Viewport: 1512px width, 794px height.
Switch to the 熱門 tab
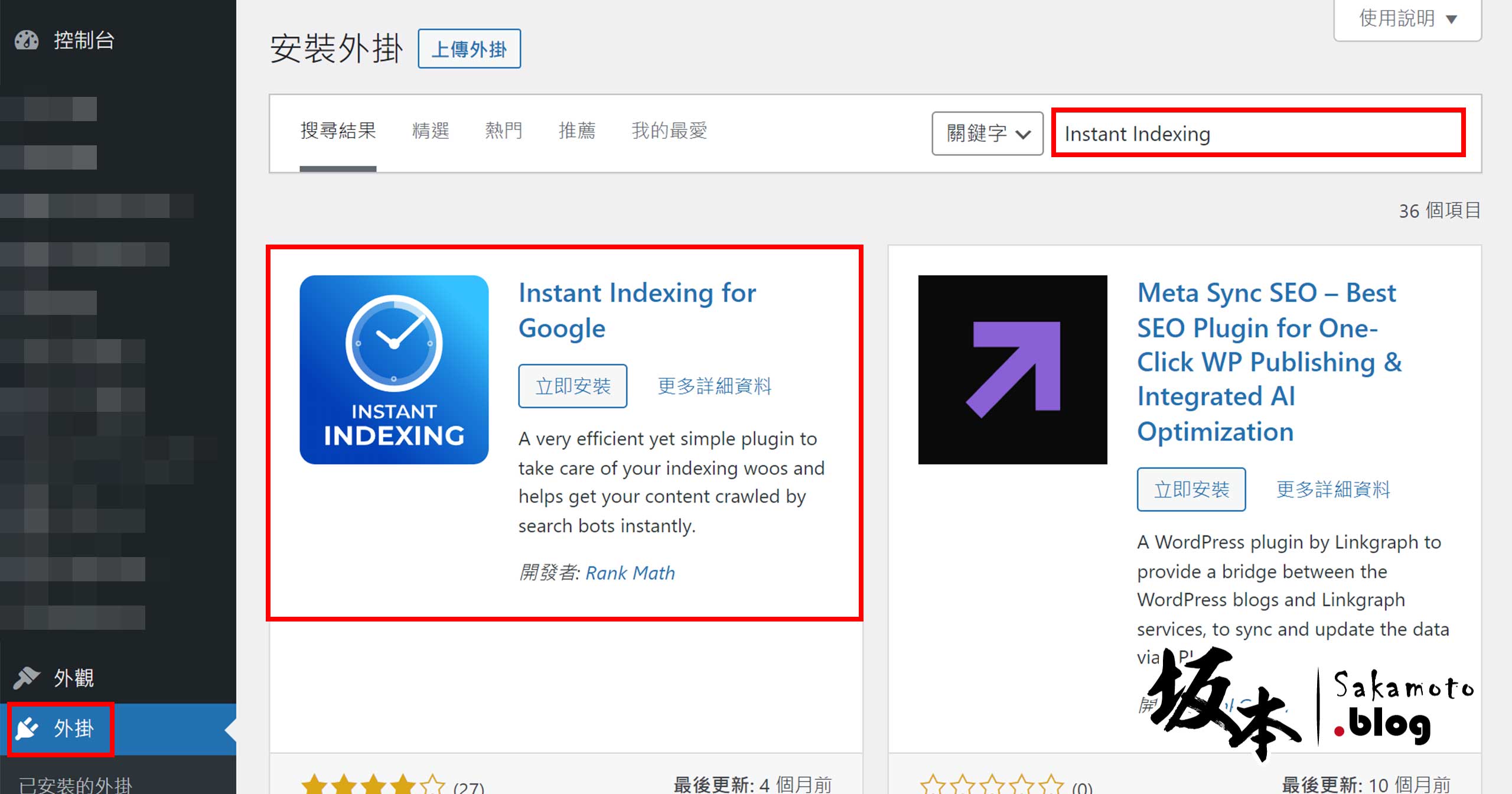[504, 131]
